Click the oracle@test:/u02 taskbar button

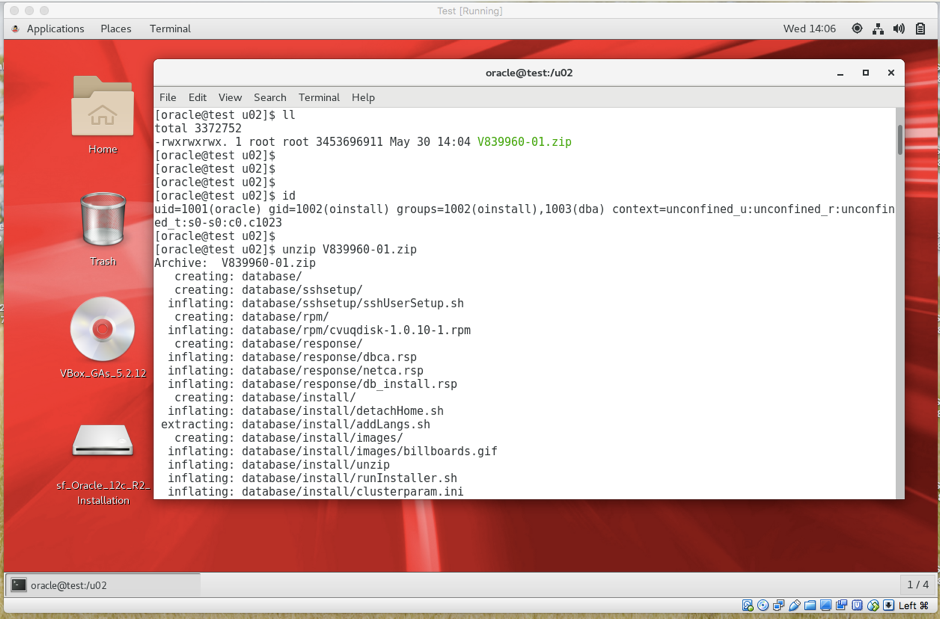point(100,585)
